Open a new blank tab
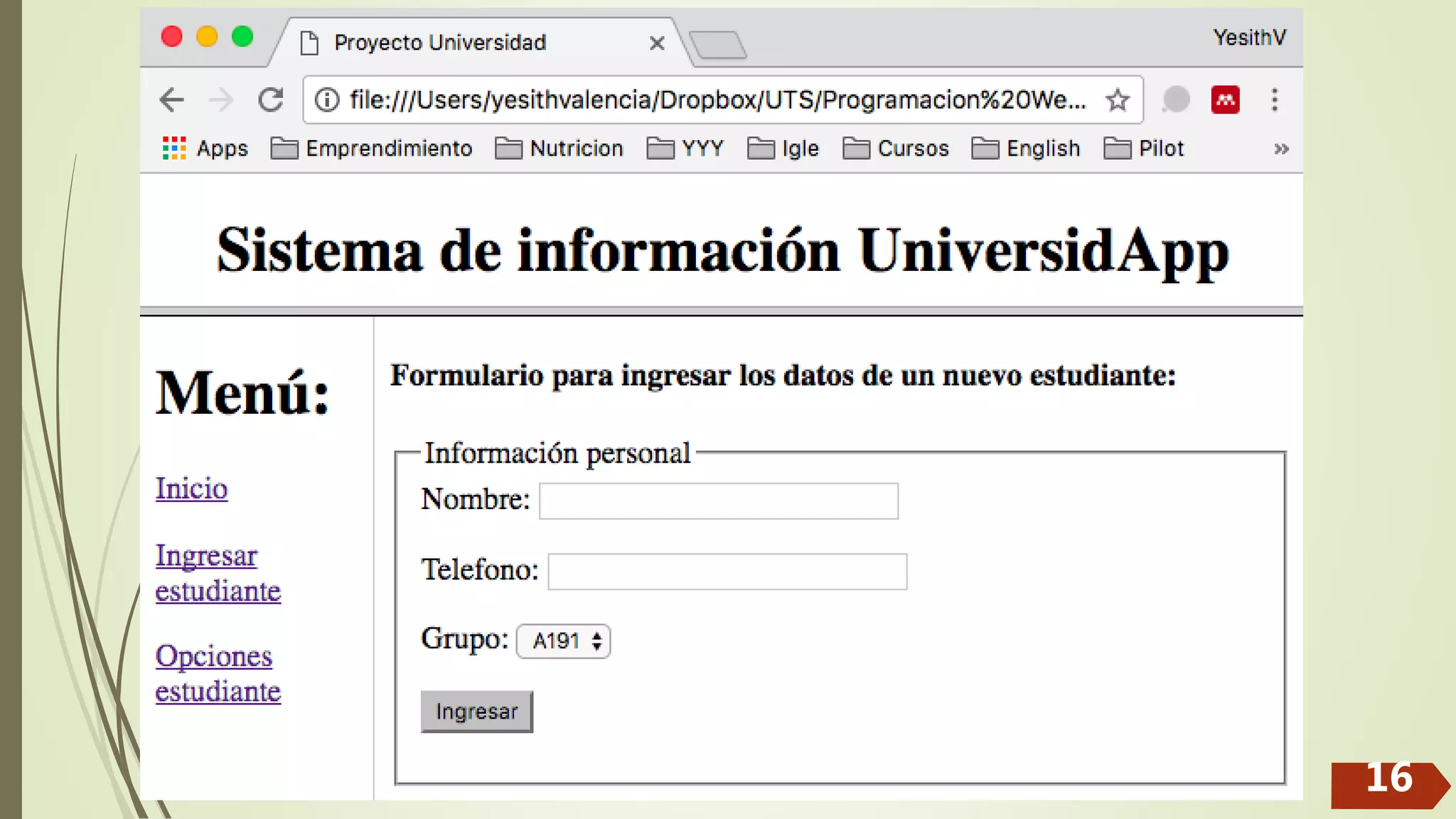The height and width of the screenshot is (819, 1456). (x=718, y=45)
